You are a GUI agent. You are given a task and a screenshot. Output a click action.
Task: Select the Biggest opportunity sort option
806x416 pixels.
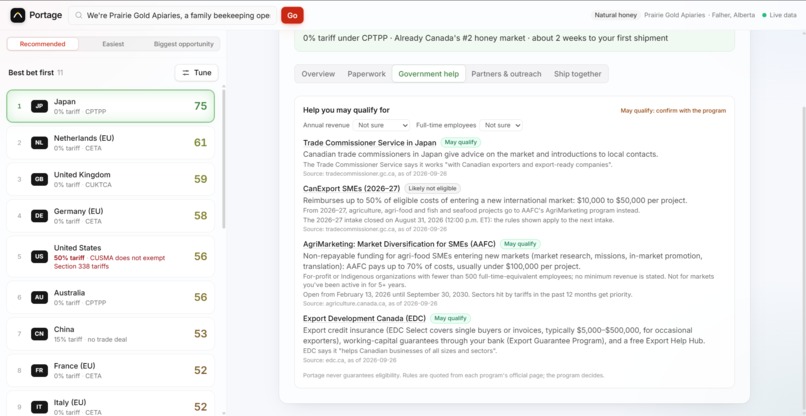(184, 44)
